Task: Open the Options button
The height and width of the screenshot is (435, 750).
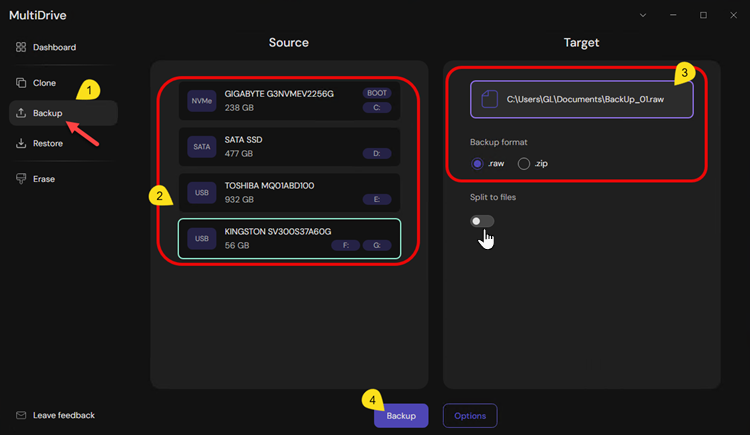Action: (470, 415)
